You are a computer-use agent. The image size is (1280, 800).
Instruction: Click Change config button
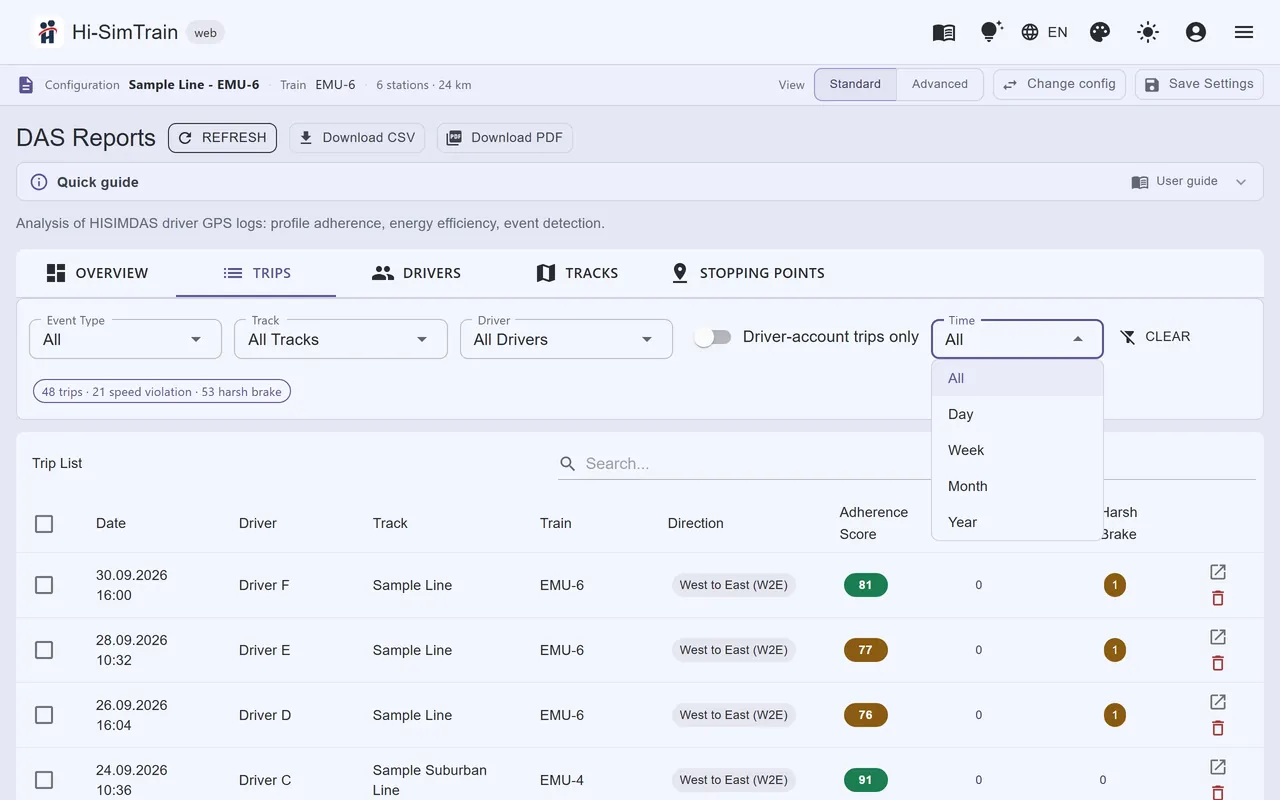tap(1059, 84)
